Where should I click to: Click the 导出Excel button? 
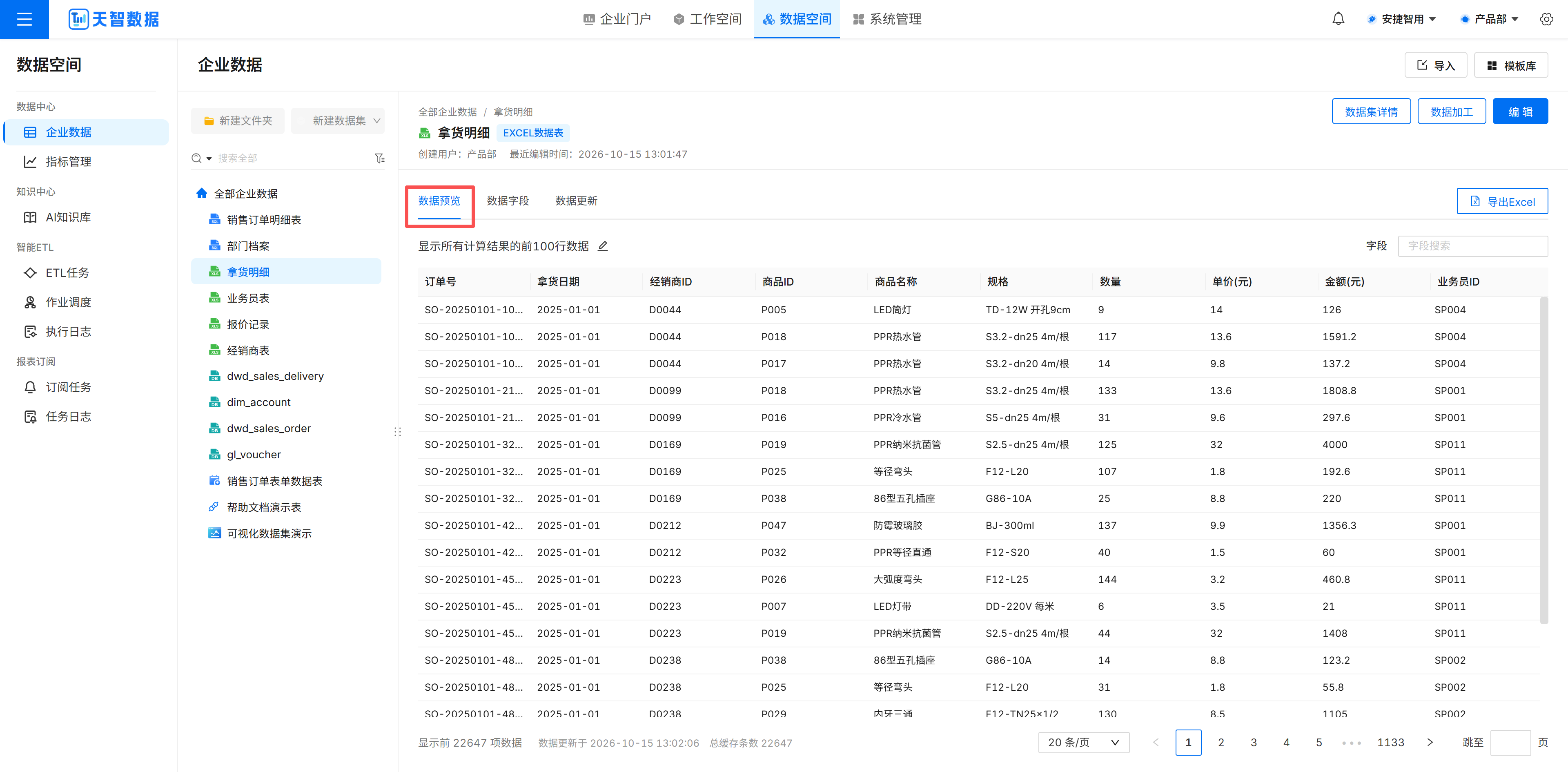[x=1502, y=201]
